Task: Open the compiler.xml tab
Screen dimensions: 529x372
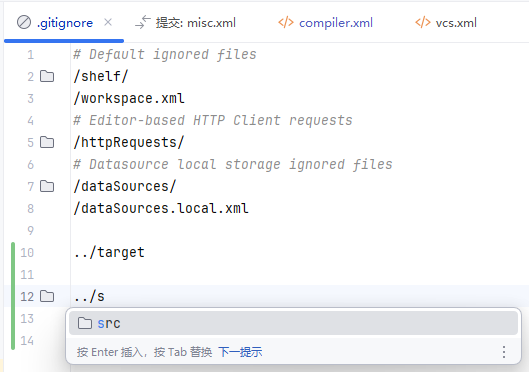Action: [x=326, y=23]
